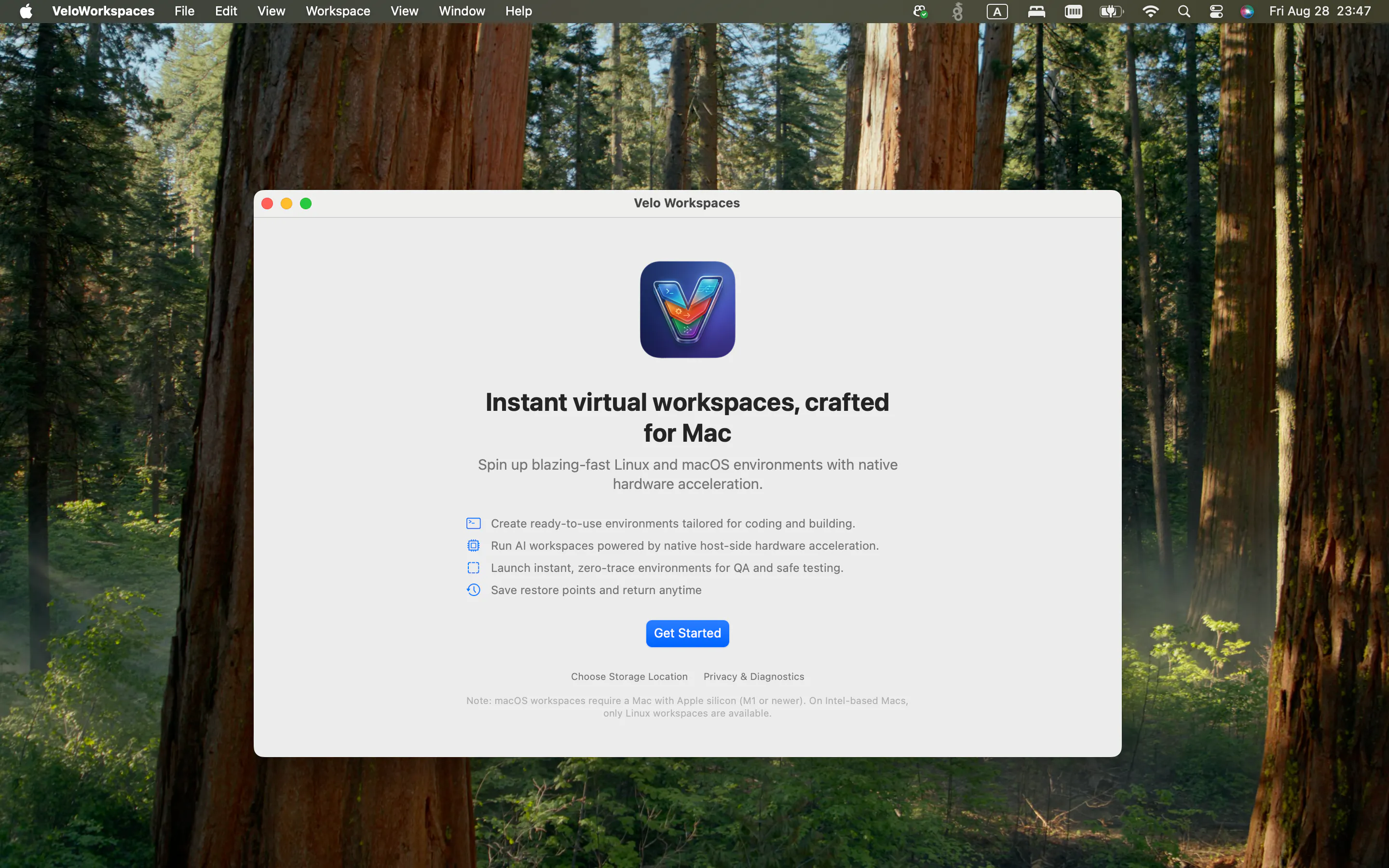Click the 'Instant virtual workspaces, crafted for Mac' headline

(687, 417)
